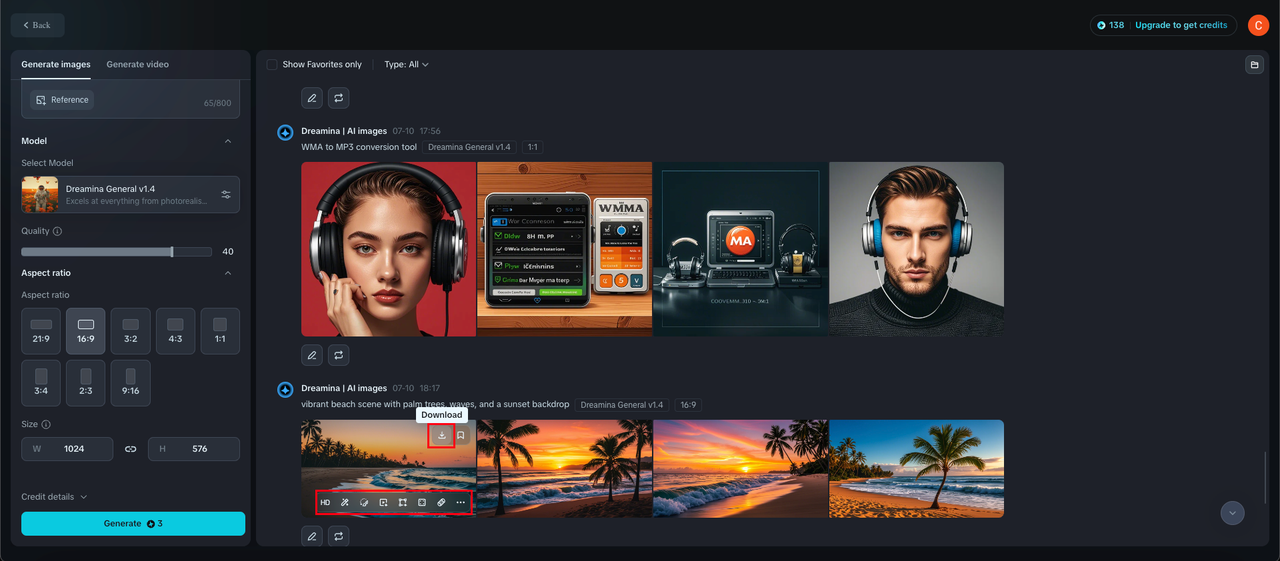Click the Size info icon
This screenshot has height=561, width=1280.
pyautogui.click(x=46, y=425)
